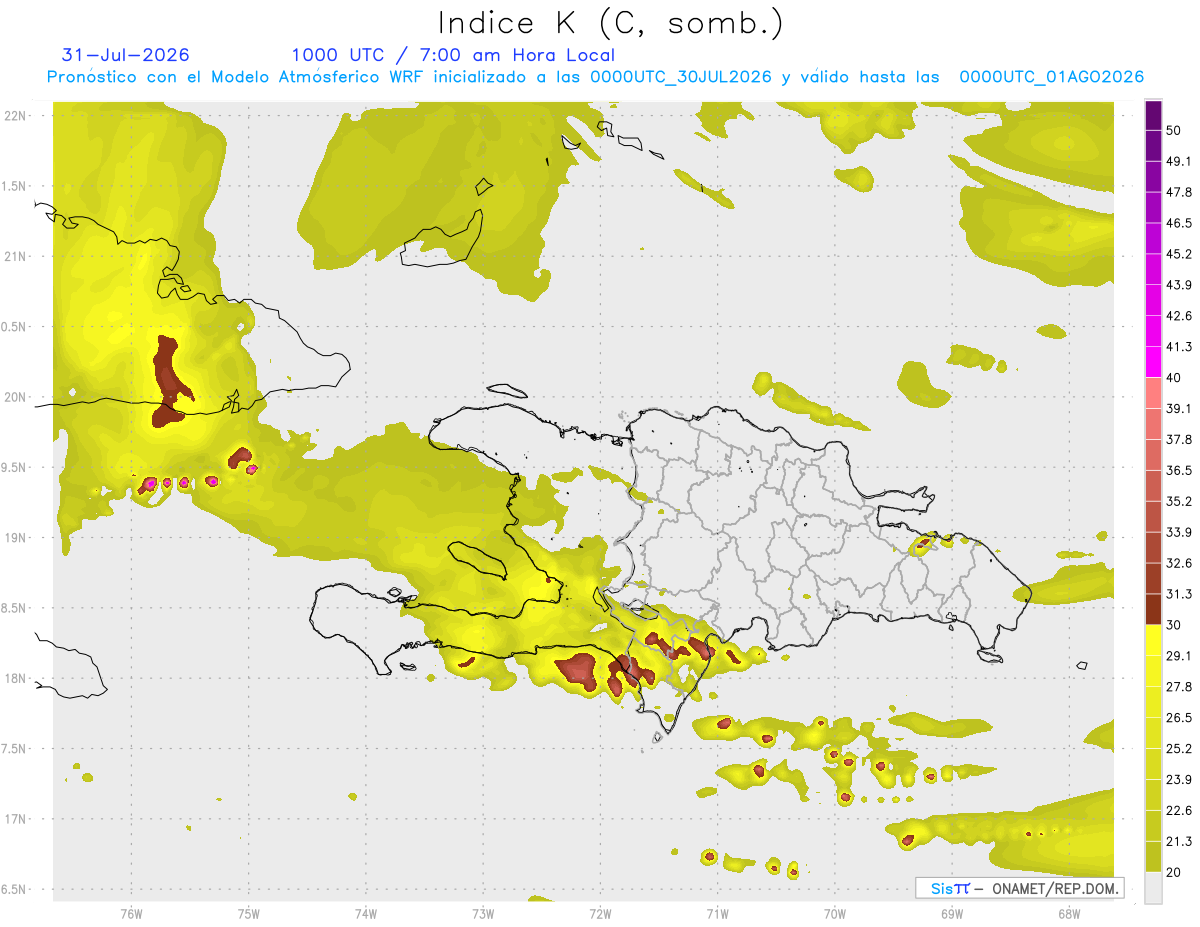Pick the dark brown swatch between 30 and 31.3
Viewport: 1200px width, 927px height.
pos(1153,610)
